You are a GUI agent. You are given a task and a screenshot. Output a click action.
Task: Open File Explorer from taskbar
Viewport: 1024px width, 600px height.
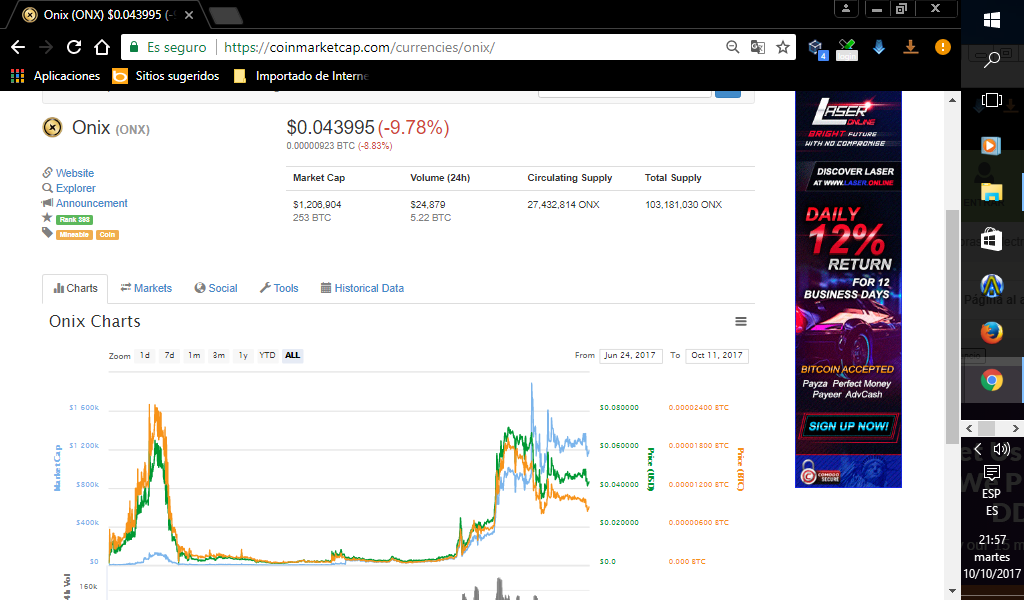pyautogui.click(x=992, y=192)
